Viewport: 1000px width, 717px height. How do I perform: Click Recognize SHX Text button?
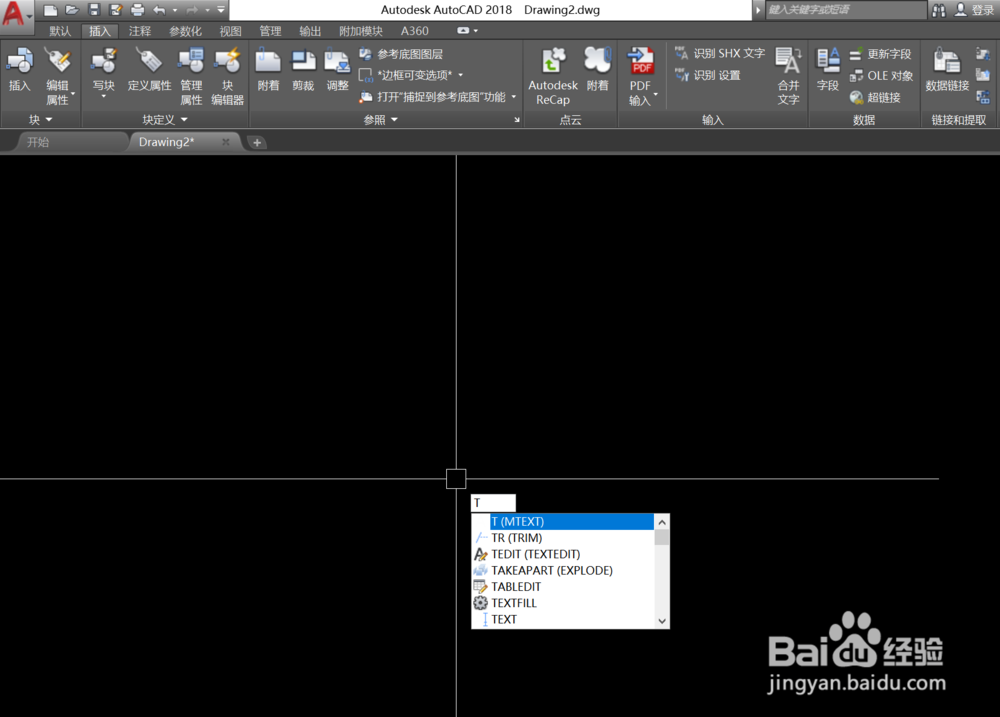tap(720, 54)
